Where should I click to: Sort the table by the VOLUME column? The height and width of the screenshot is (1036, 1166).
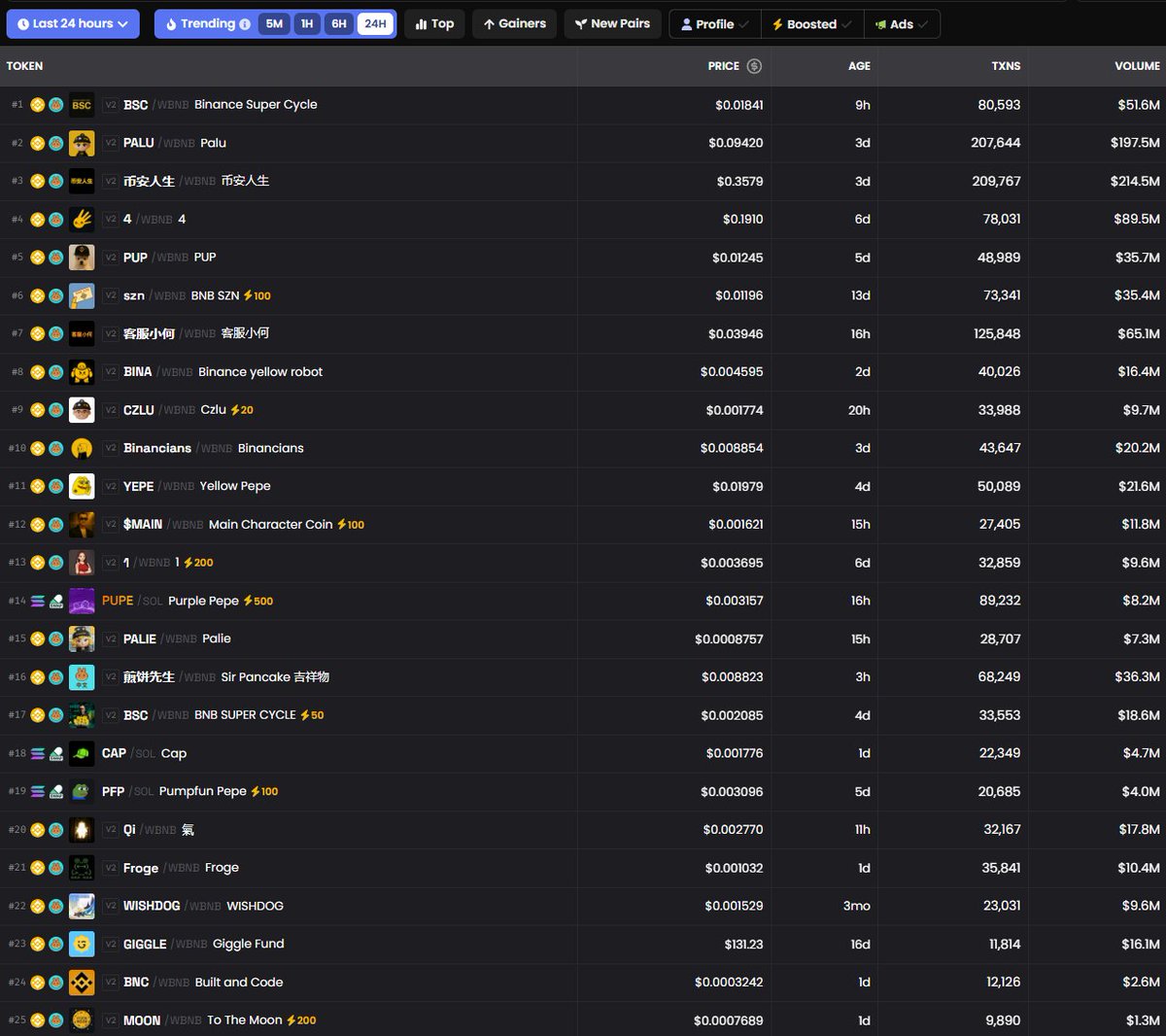(1137, 66)
